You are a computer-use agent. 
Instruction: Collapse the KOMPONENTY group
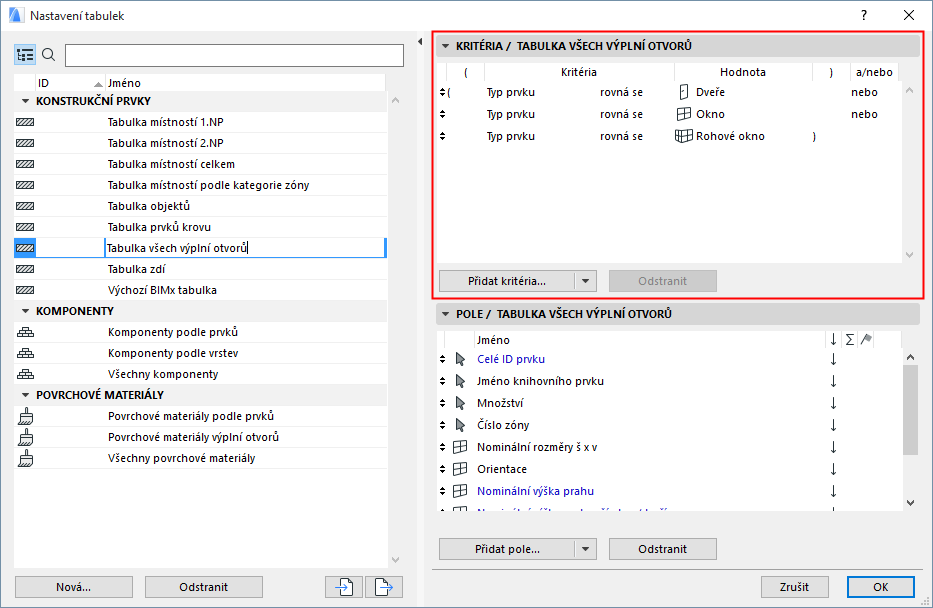pos(25,311)
